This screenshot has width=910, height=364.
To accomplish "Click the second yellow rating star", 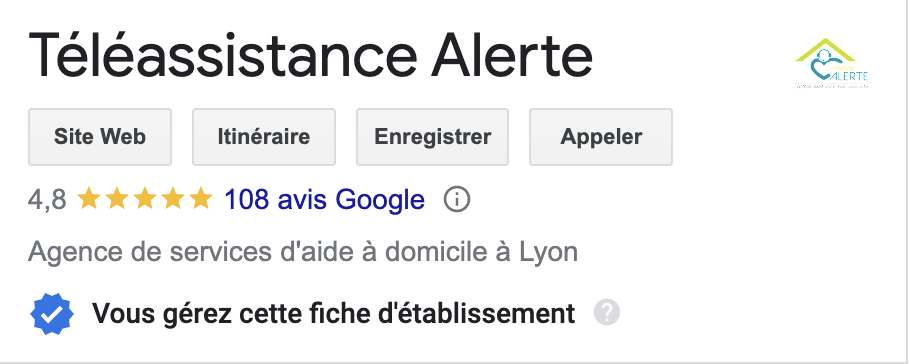I will point(117,199).
